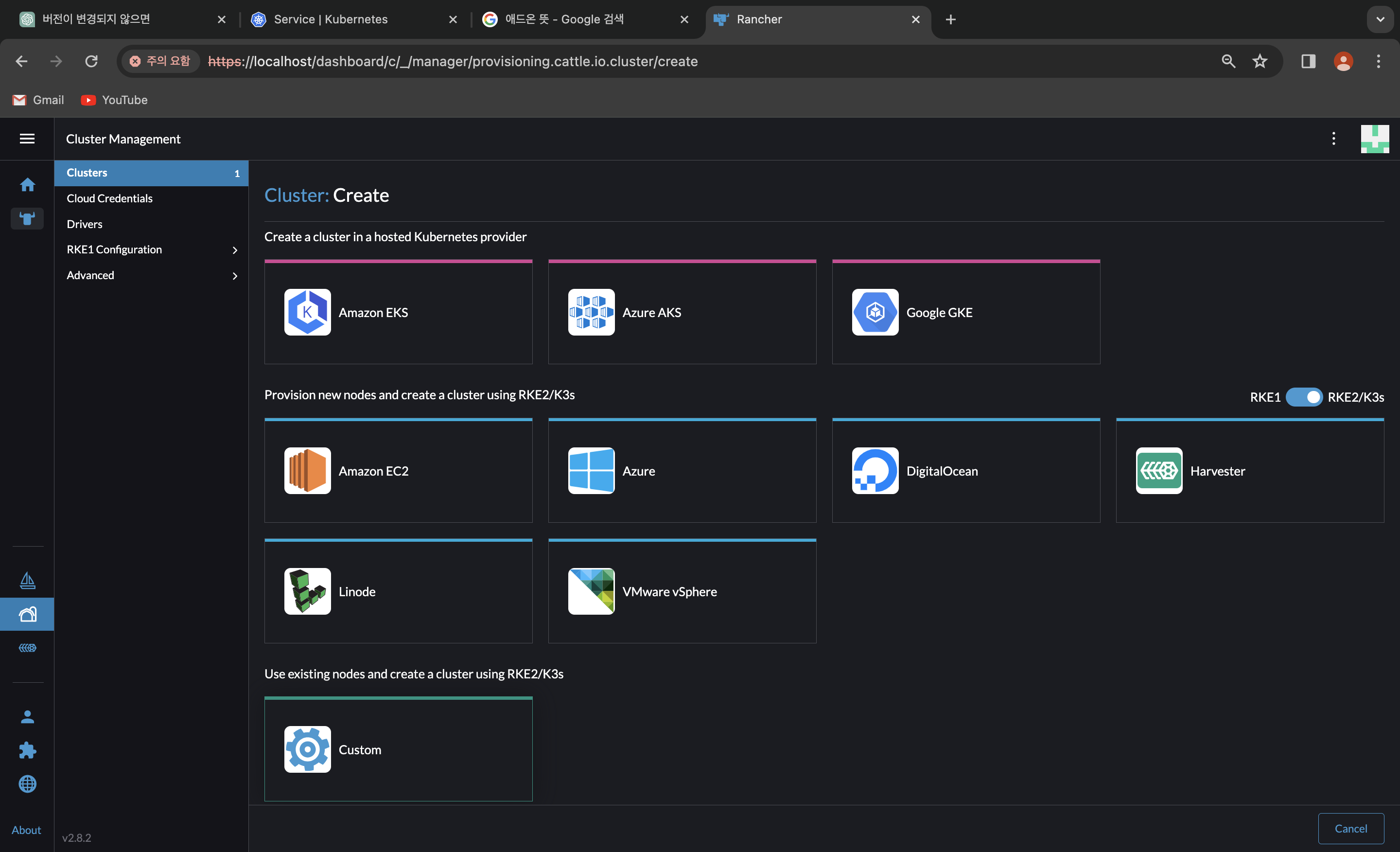The width and height of the screenshot is (1400, 852).
Task: Select VMware vSphere provisioning card
Action: (682, 591)
